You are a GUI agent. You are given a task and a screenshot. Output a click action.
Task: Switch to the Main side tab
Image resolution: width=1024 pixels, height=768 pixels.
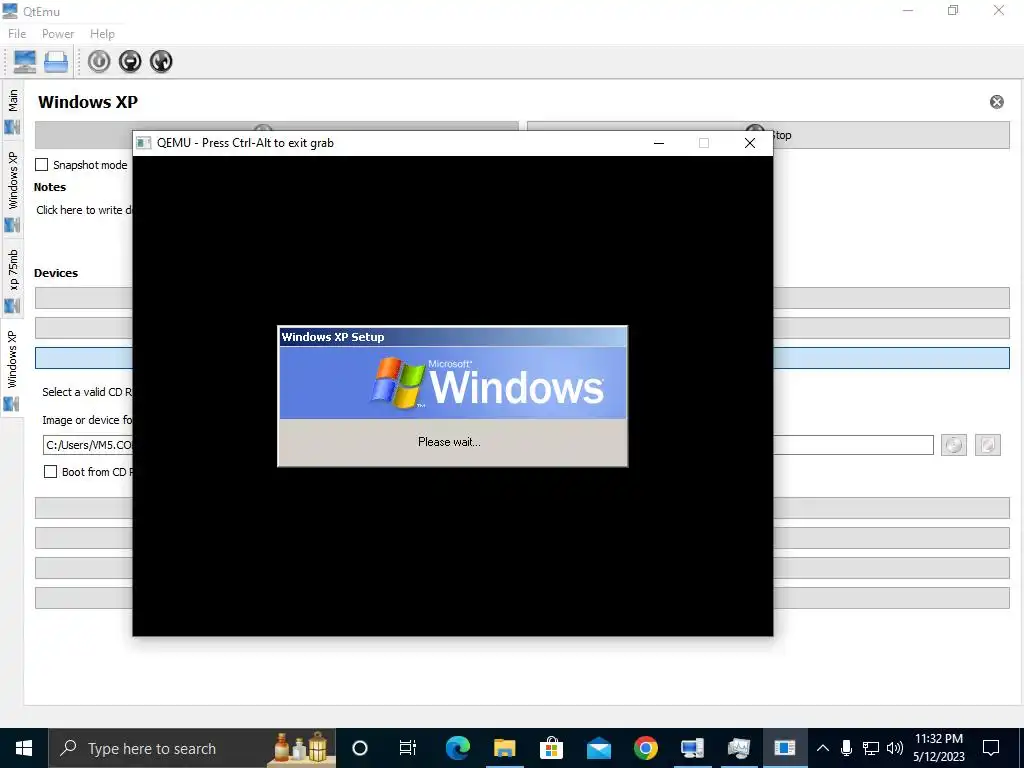pos(12,108)
